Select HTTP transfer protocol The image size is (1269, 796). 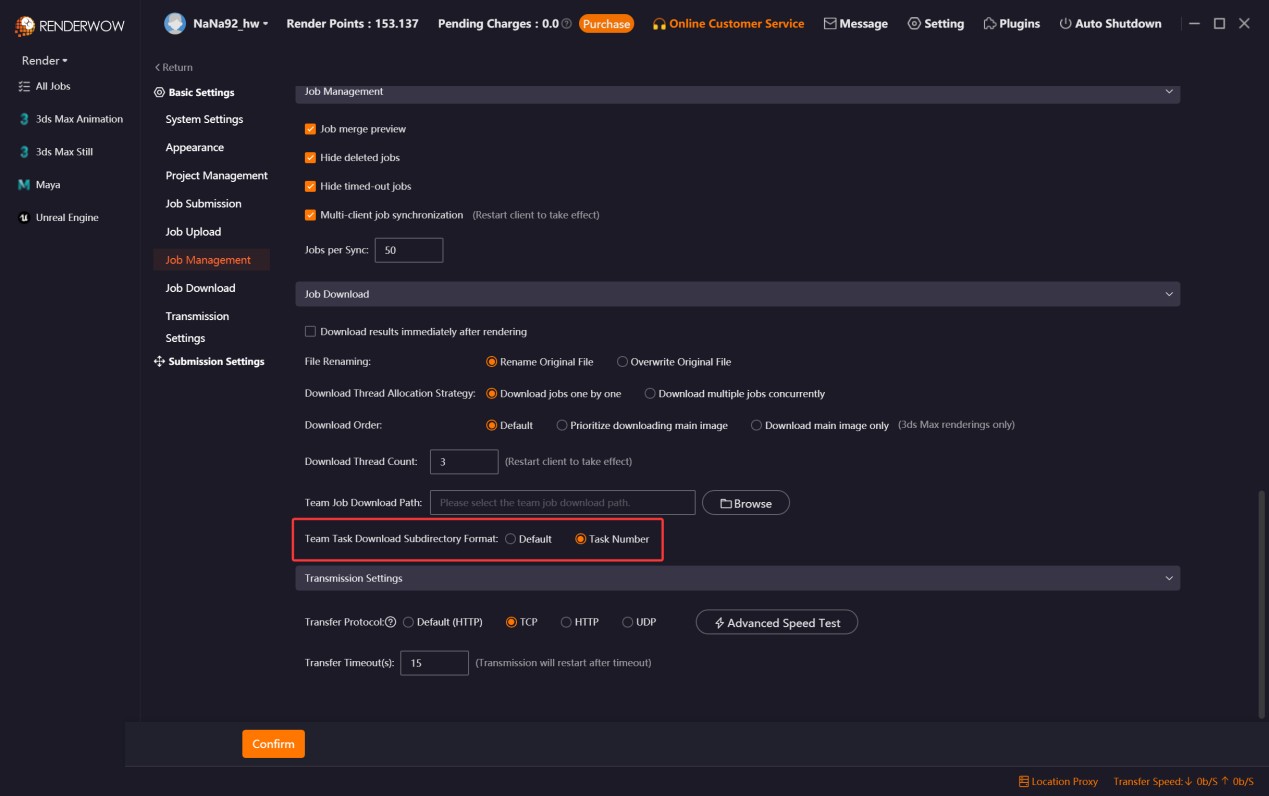click(566, 622)
